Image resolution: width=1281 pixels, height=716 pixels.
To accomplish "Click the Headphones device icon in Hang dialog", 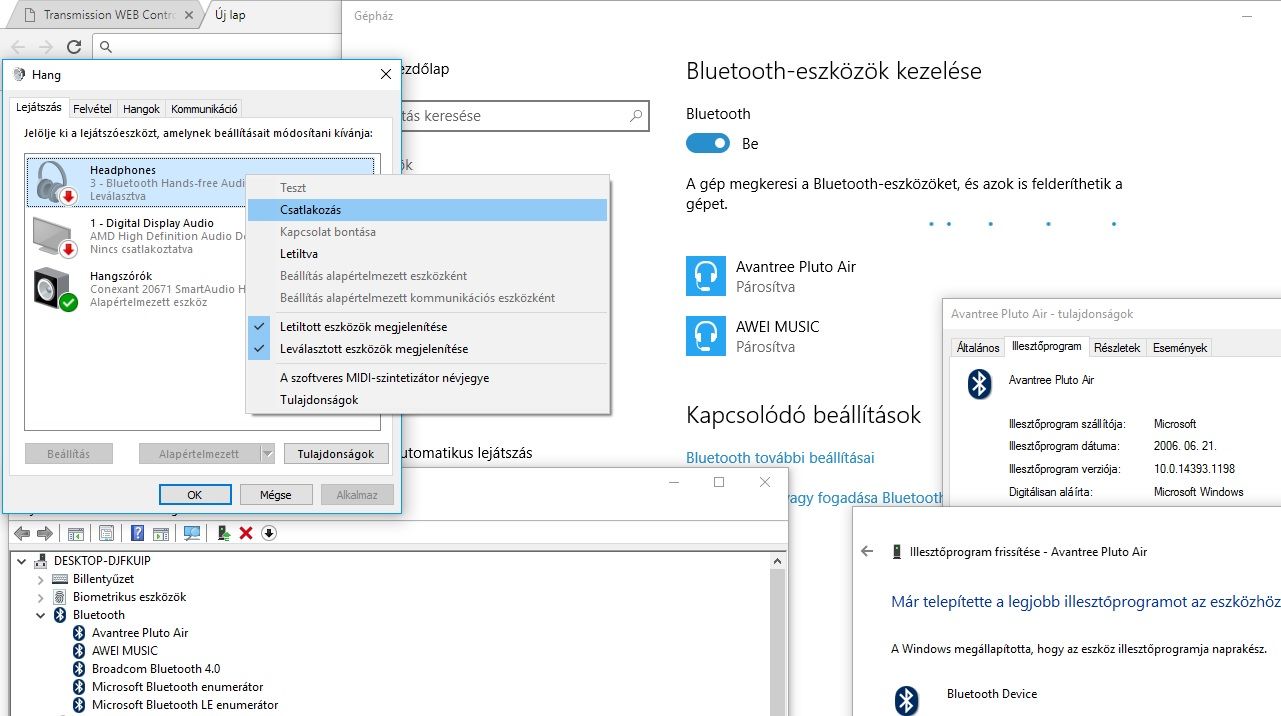I will (55, 182).
